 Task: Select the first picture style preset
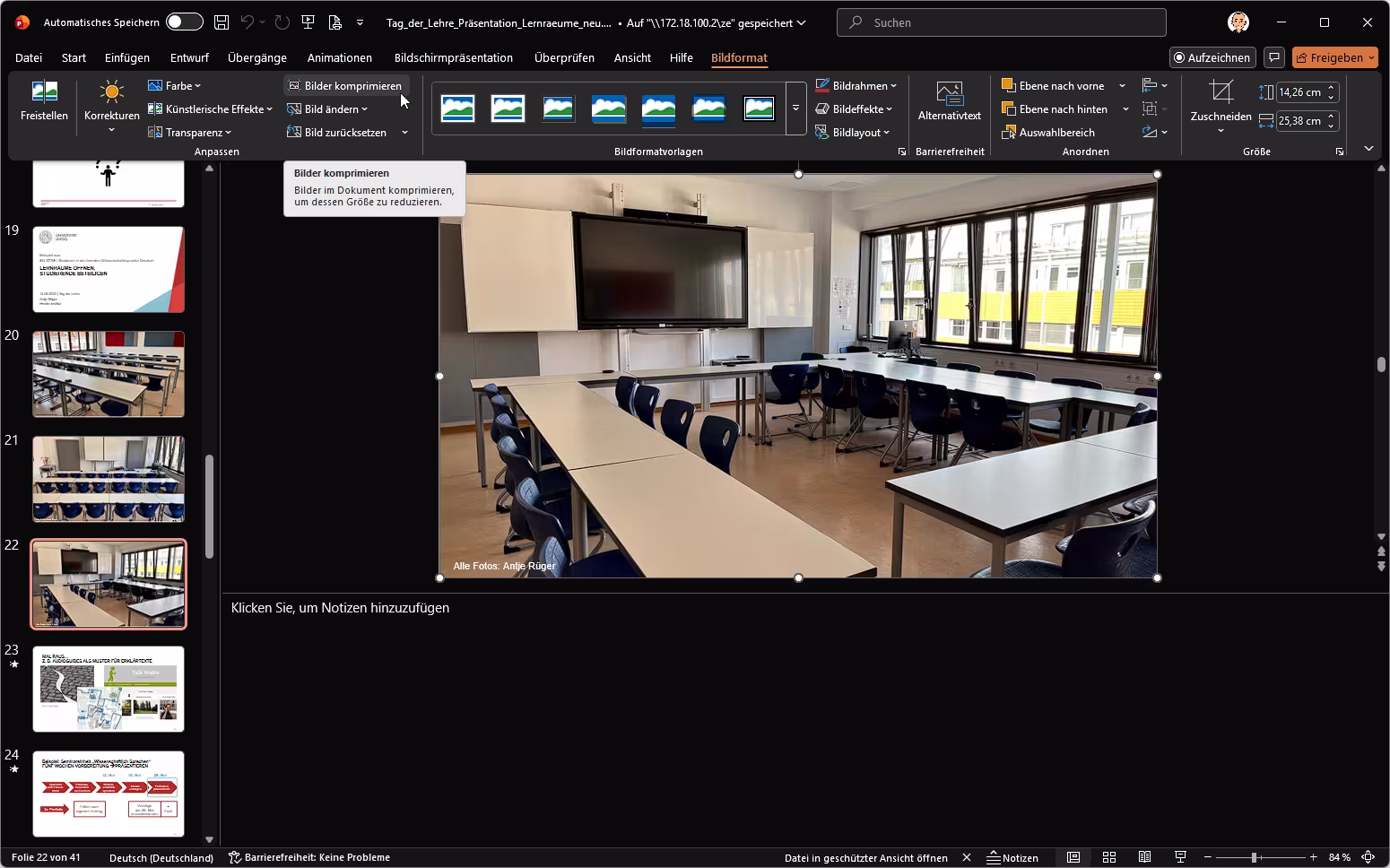click(457, 108)
